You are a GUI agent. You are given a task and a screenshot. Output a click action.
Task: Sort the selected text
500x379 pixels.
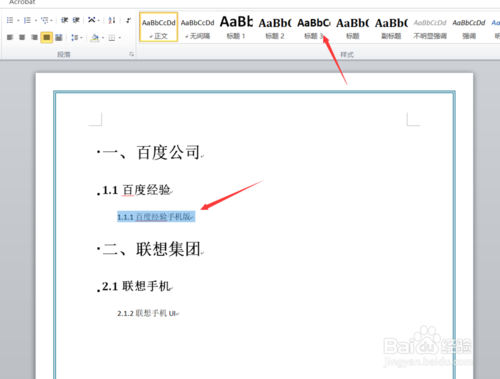pos(112,20)
